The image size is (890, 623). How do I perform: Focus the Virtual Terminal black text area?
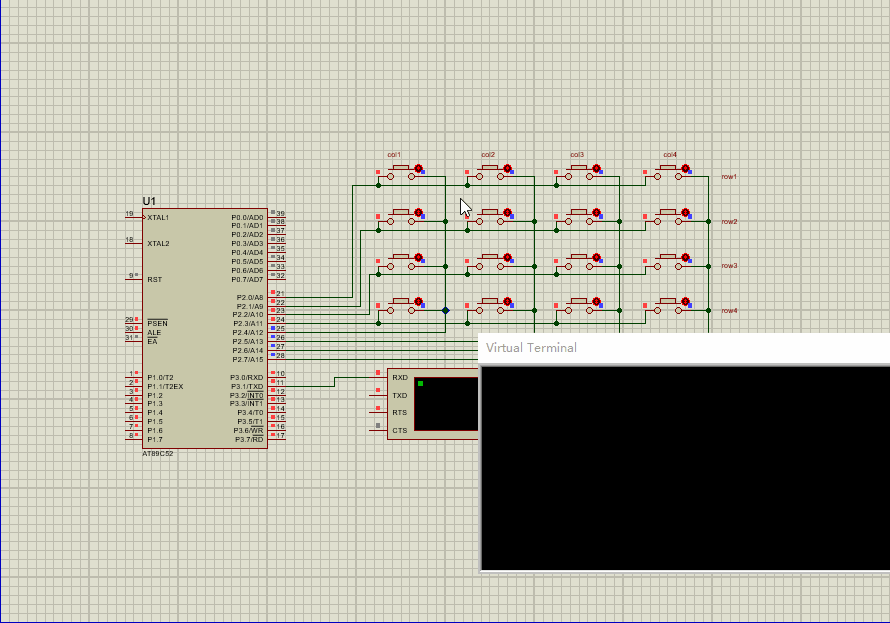[x=685, y=468]
